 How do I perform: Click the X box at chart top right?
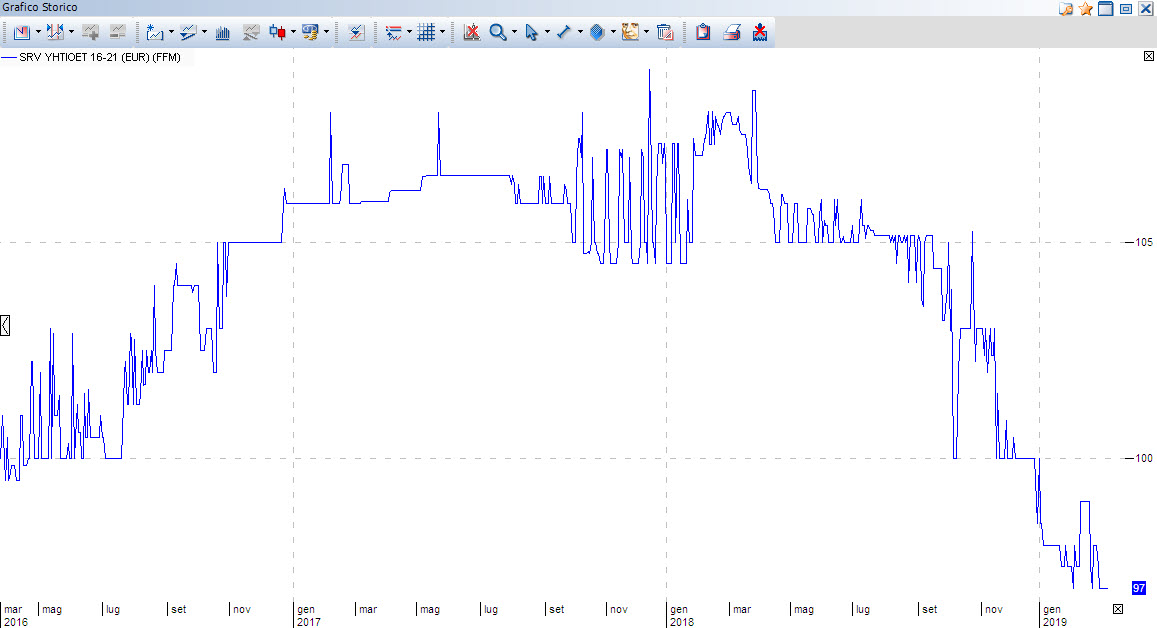point(1149,56)
